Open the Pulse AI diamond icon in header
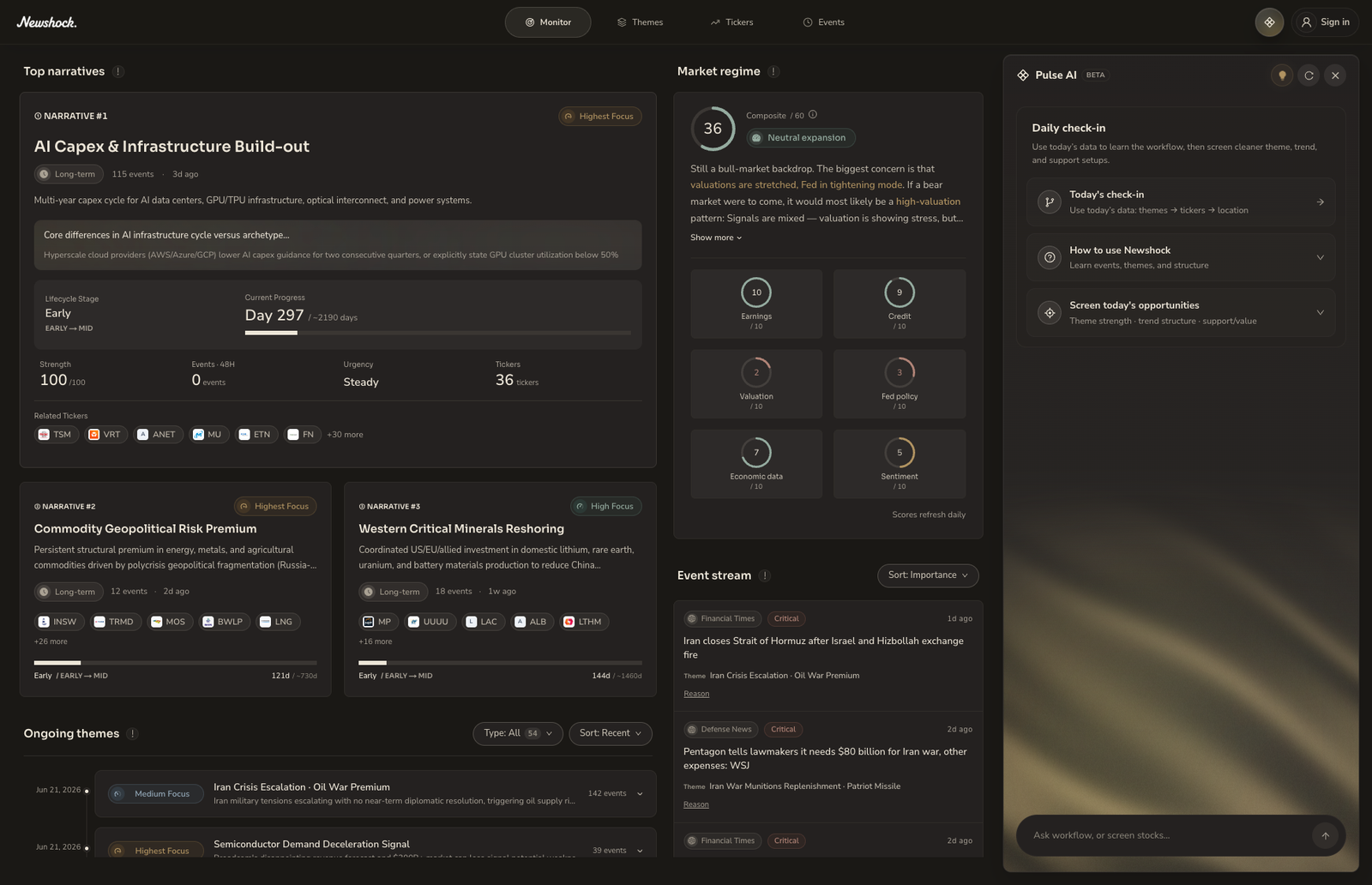Image resolution: width=1372 pixels, height=885 pixels. (x=1269, y=22)
